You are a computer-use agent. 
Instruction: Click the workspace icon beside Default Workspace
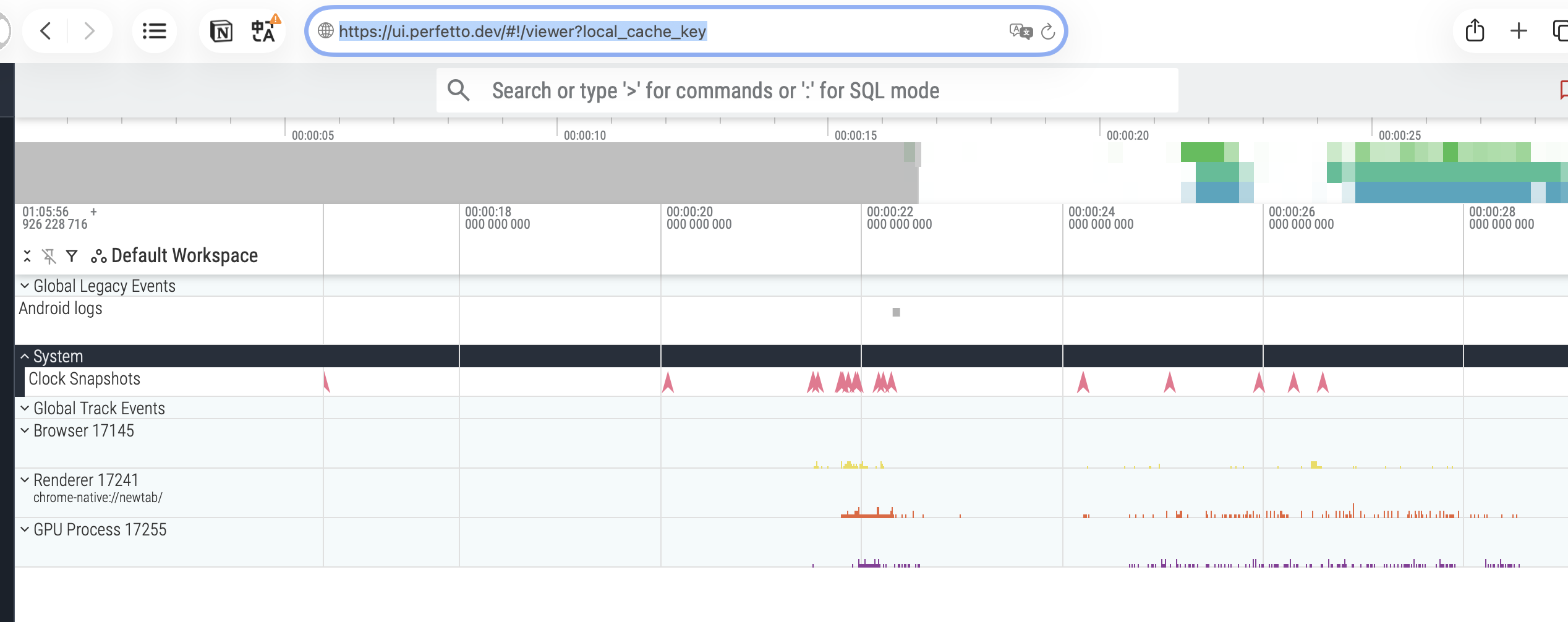click(x=98, y=256)
